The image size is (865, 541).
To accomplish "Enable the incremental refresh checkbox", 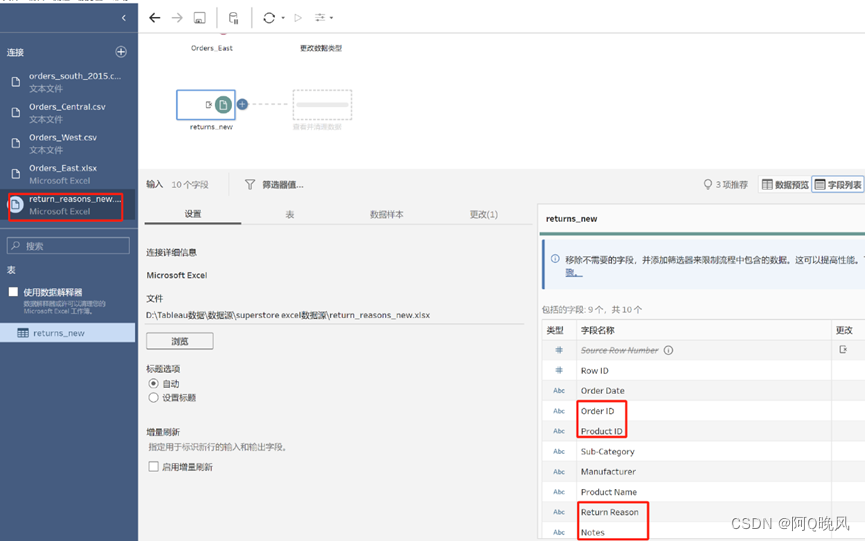I will pos(153,467).
